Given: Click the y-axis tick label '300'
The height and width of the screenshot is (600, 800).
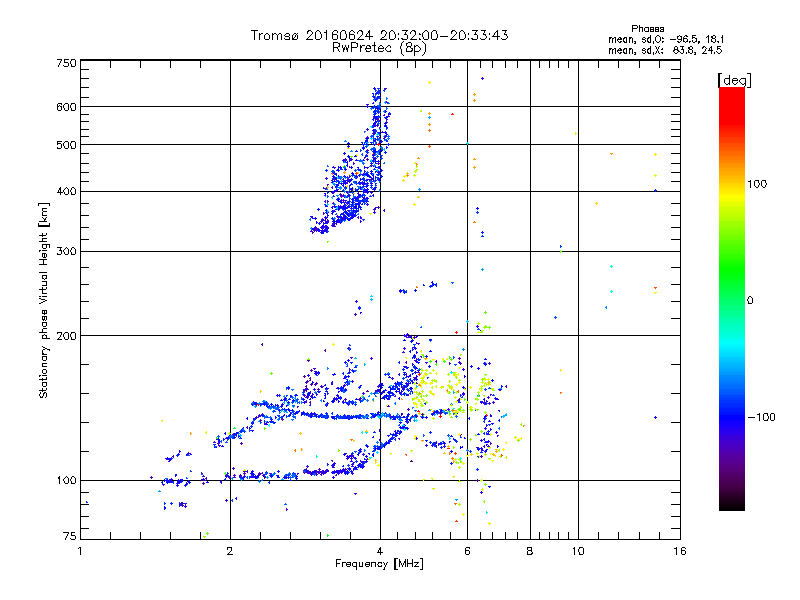Looking at the screenshot, I should click(66, 252).
